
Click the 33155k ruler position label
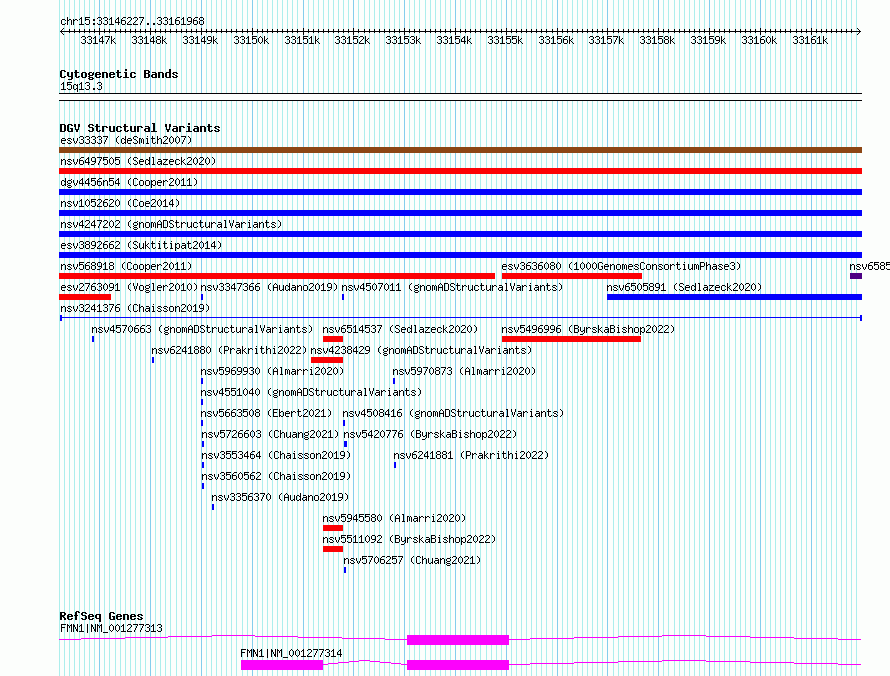point(505,40)
